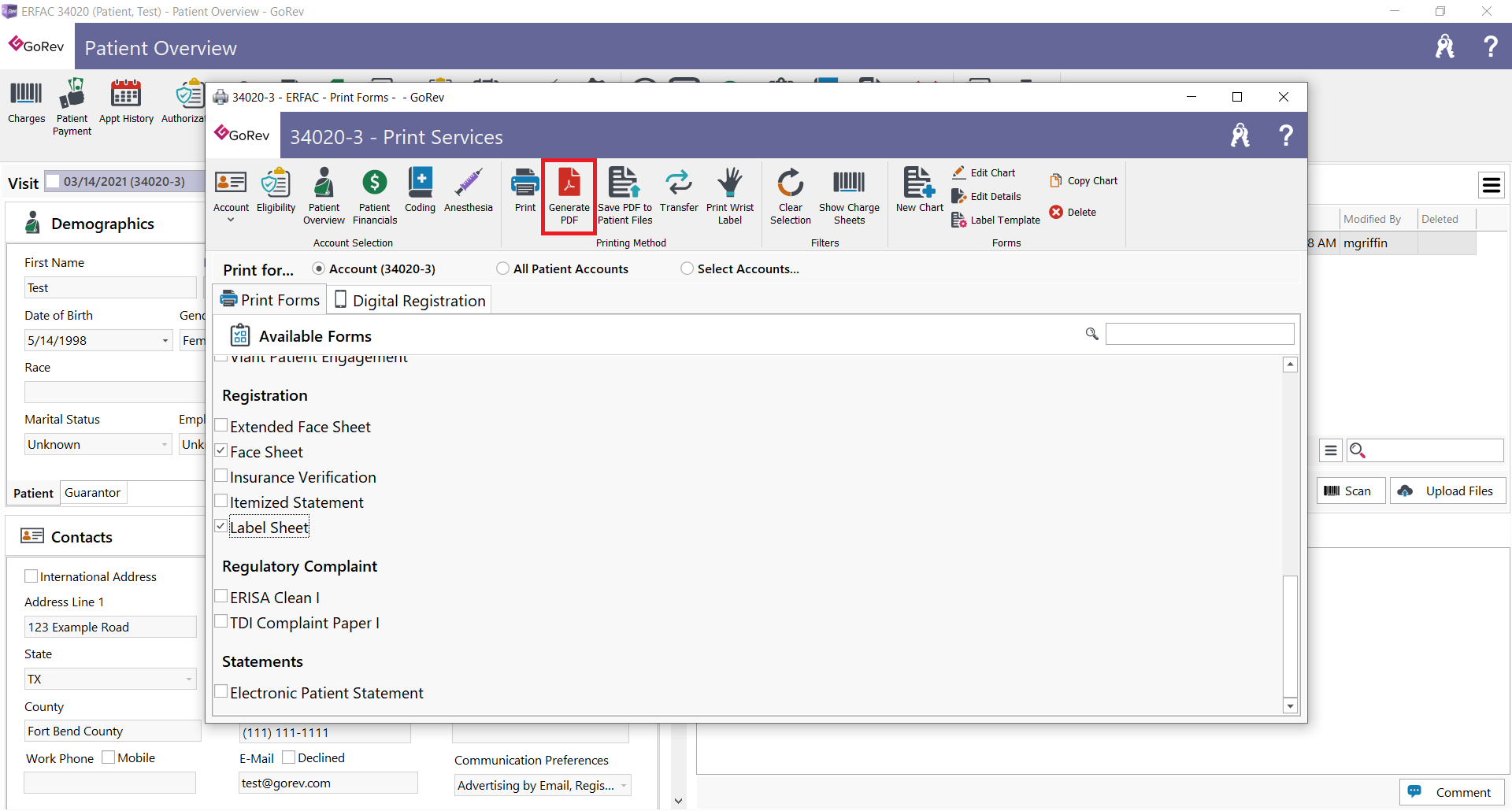
Task: Click Show Charge Sheets icon
Action: [849, 196]
